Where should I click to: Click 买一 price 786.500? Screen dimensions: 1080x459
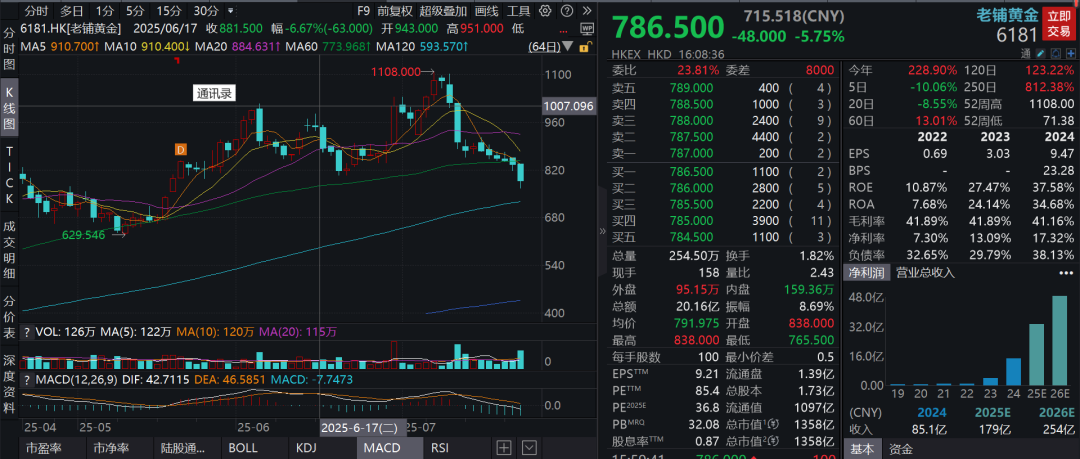click(x=692, y=172)
